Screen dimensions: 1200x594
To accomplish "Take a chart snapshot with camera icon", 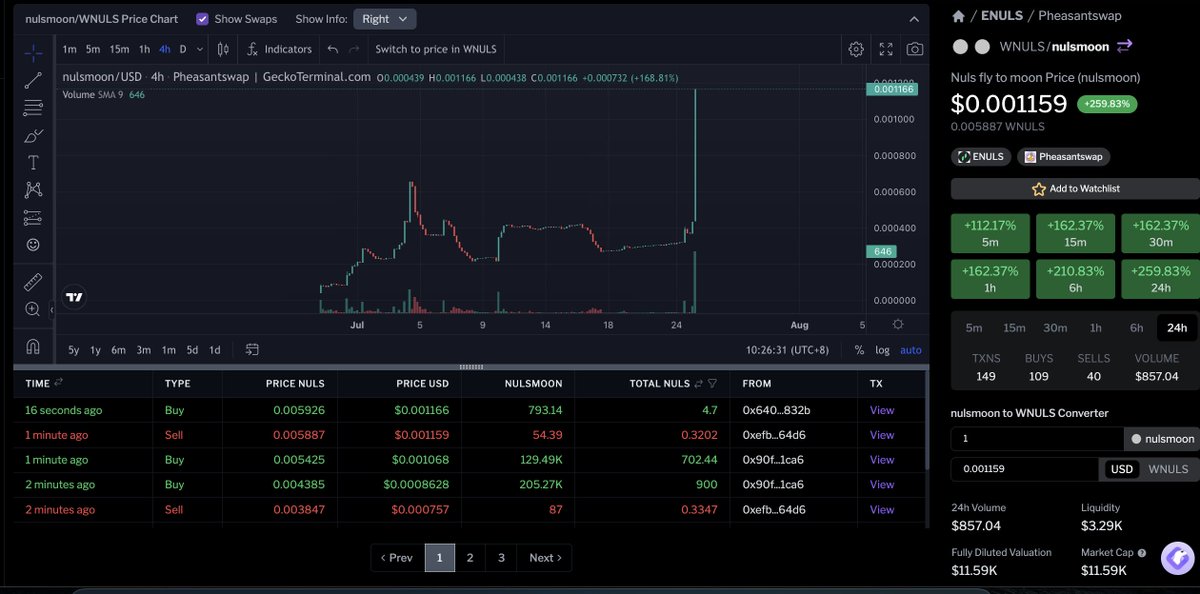I will coord(914,49).
